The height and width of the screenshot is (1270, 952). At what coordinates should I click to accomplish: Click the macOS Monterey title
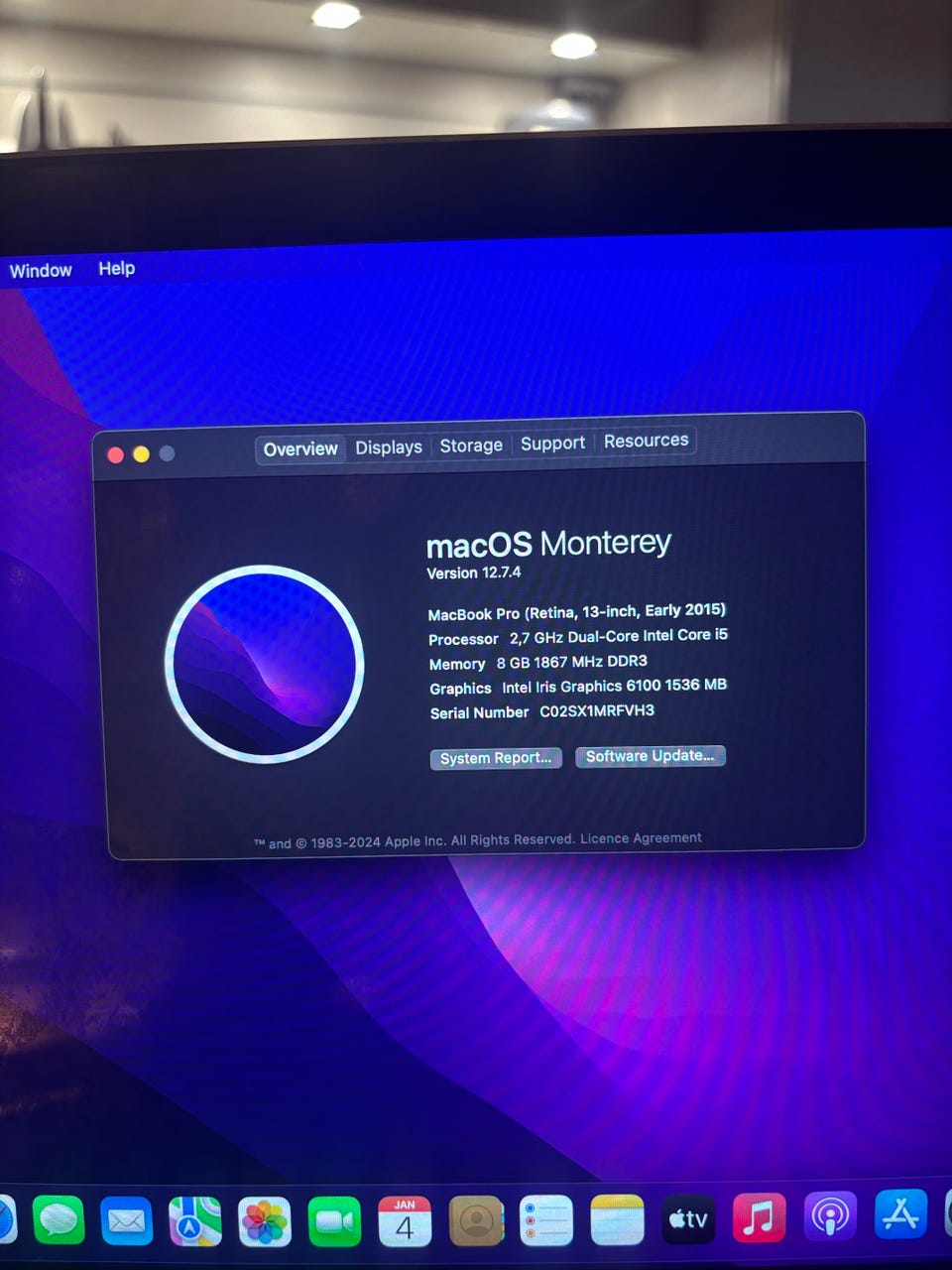(x=548, y=544)
